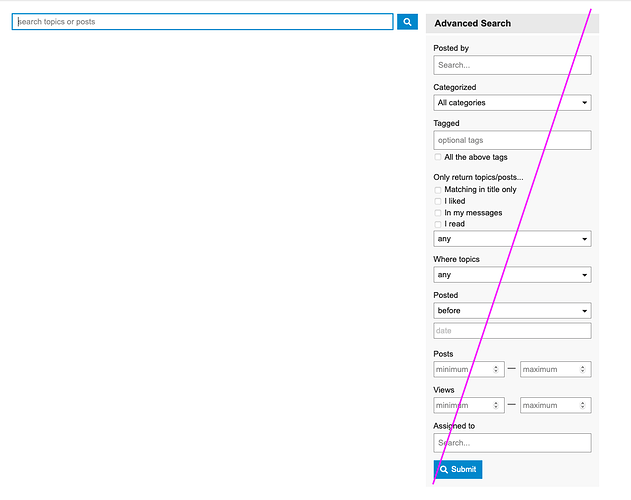Toggle the 'In my messages' checkbox
The image size is (631, 500).
coord(438,213)
